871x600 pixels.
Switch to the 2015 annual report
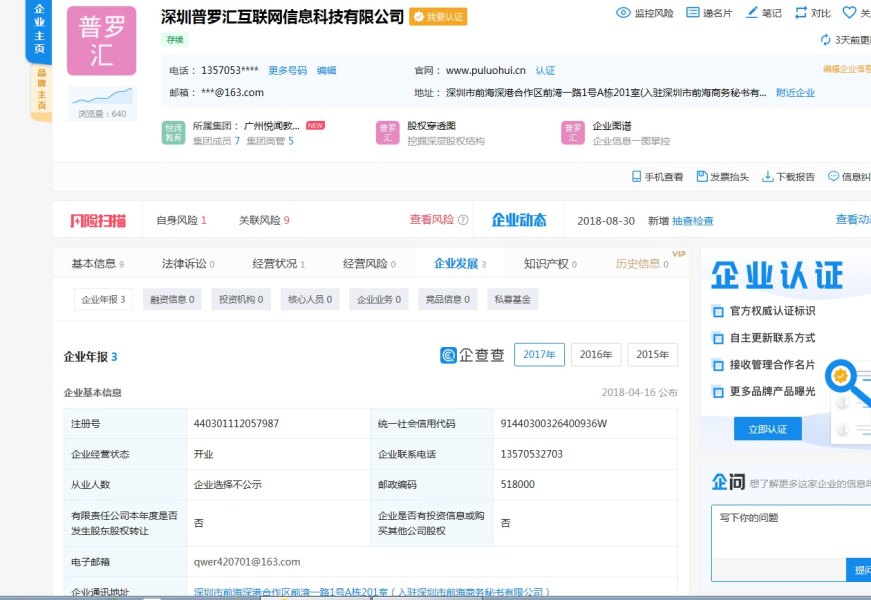click(652, 355)
